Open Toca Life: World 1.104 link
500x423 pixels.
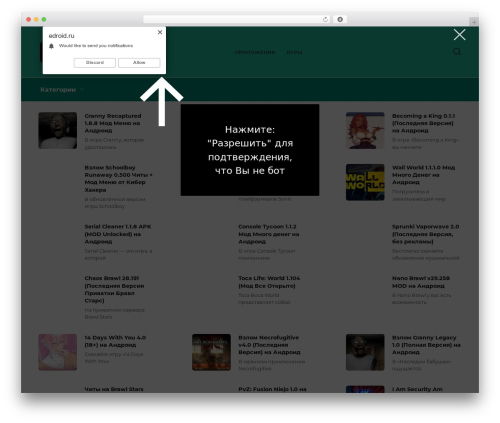click(x=269, y=282)
